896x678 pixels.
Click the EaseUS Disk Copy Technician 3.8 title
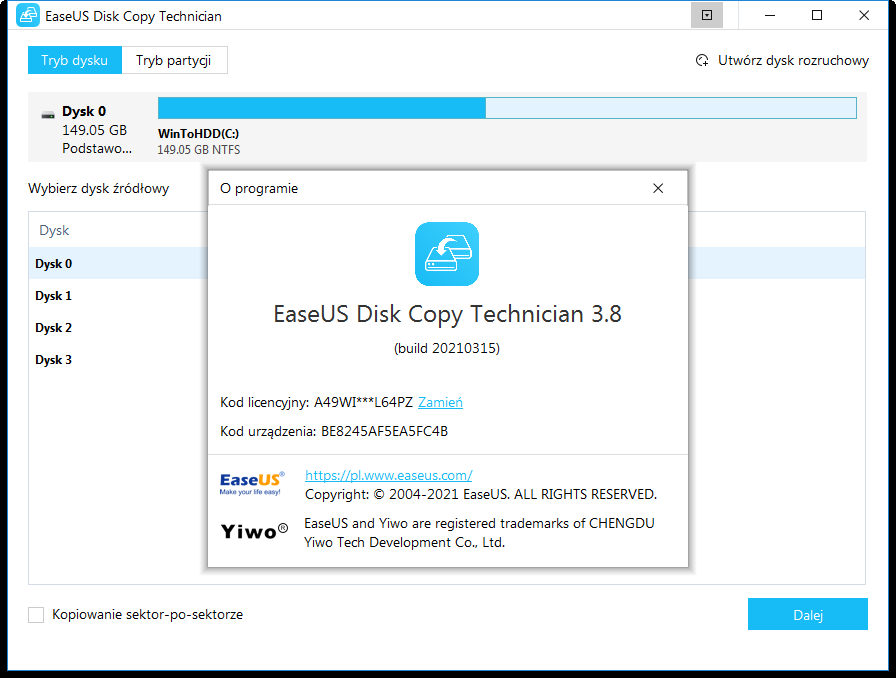(447, 314)
